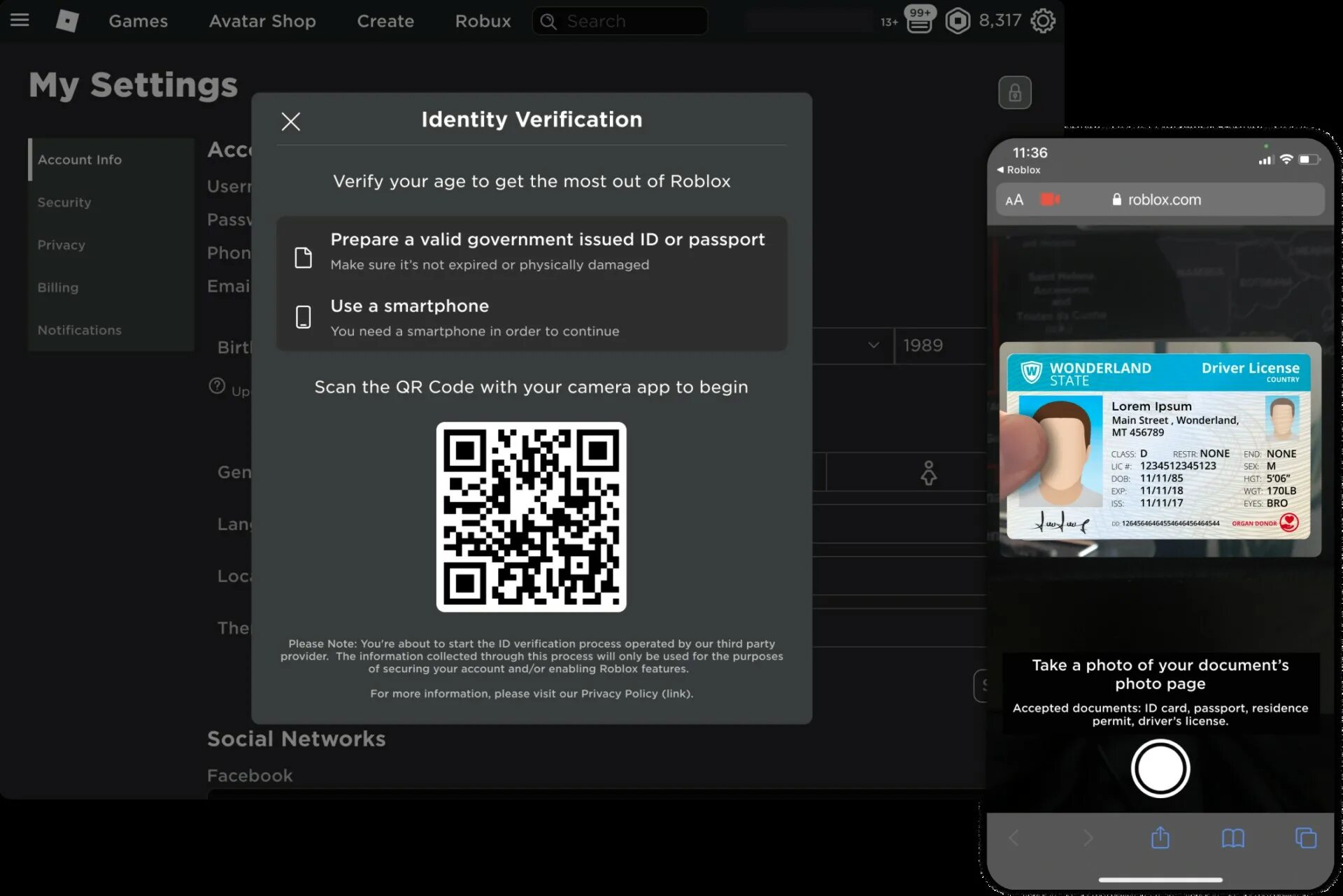The image size is (1343, 896).
Task: Click the close X button on verification dialog
Action: click(x=291, y=121)
